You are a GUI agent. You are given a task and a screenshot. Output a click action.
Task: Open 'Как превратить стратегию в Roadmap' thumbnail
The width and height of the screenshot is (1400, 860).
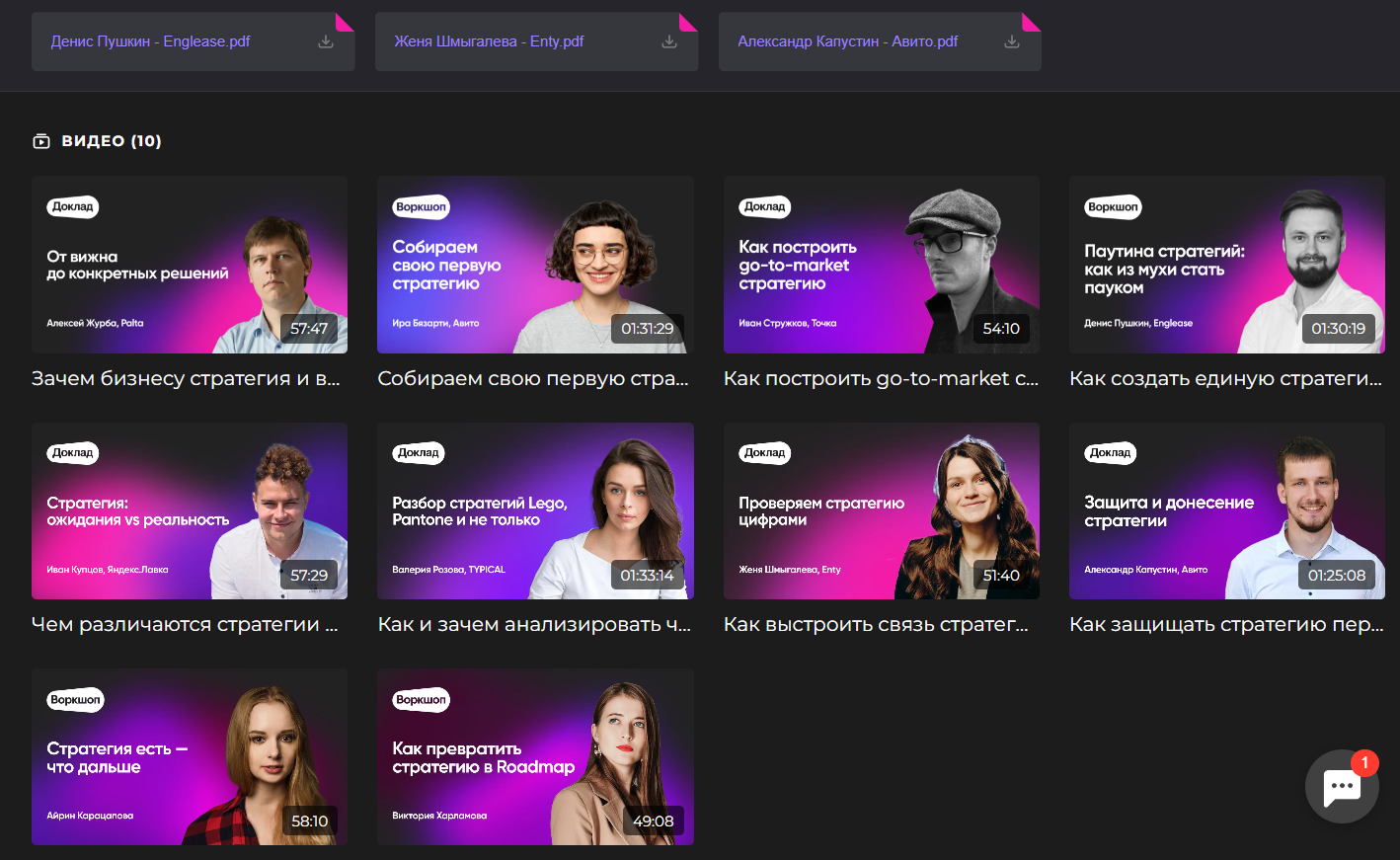click(x=535, y=756)
